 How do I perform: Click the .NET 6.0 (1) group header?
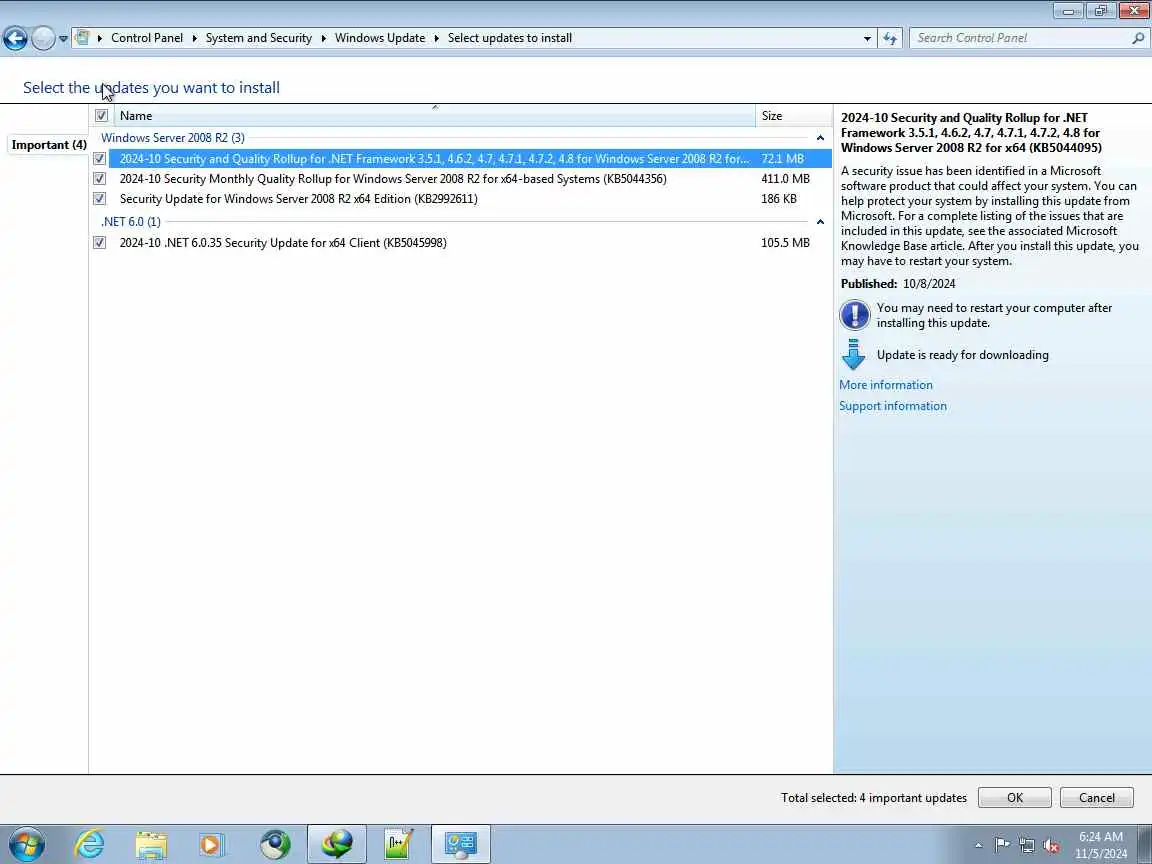point(131,221)
